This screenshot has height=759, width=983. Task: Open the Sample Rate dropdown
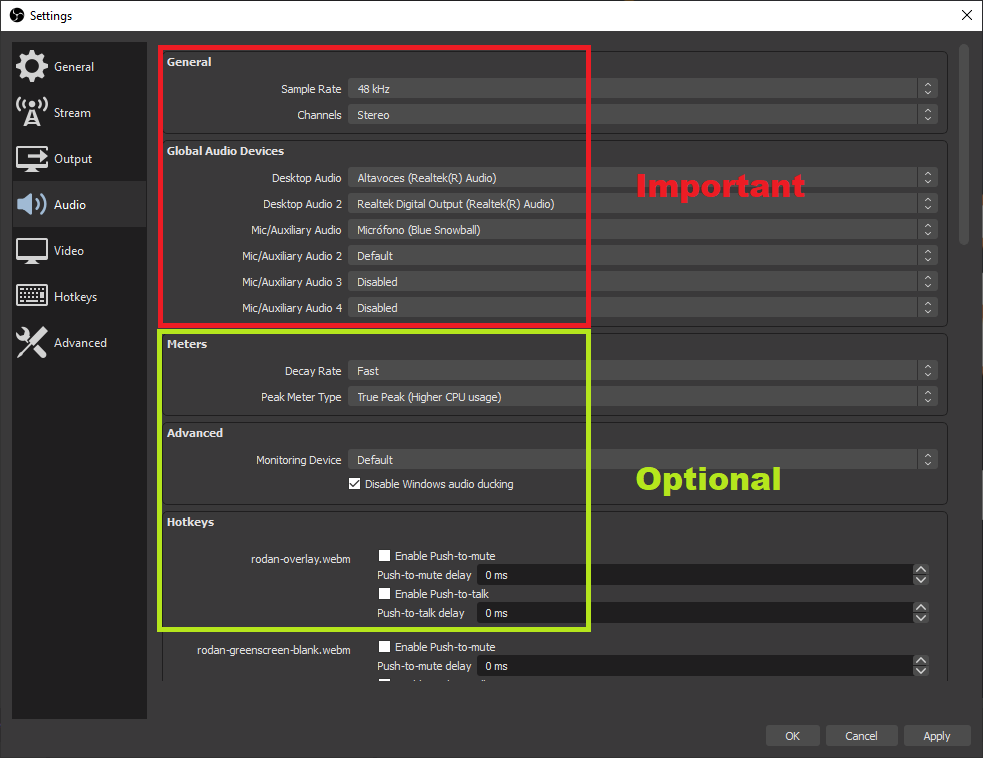pos(642,89)
